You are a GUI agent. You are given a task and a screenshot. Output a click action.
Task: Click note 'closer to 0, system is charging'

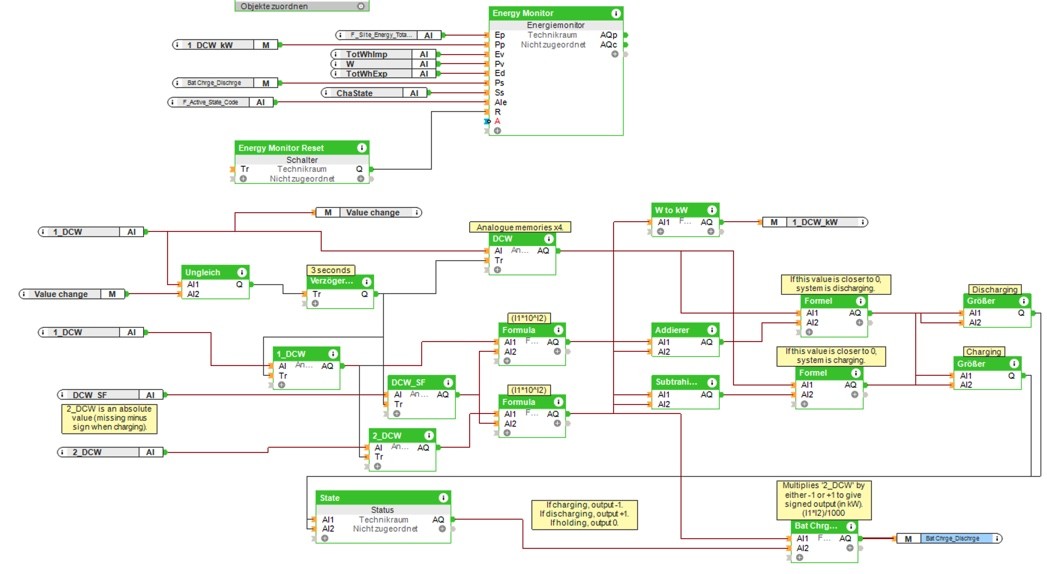pyautogui.click(x=831, y=356)
